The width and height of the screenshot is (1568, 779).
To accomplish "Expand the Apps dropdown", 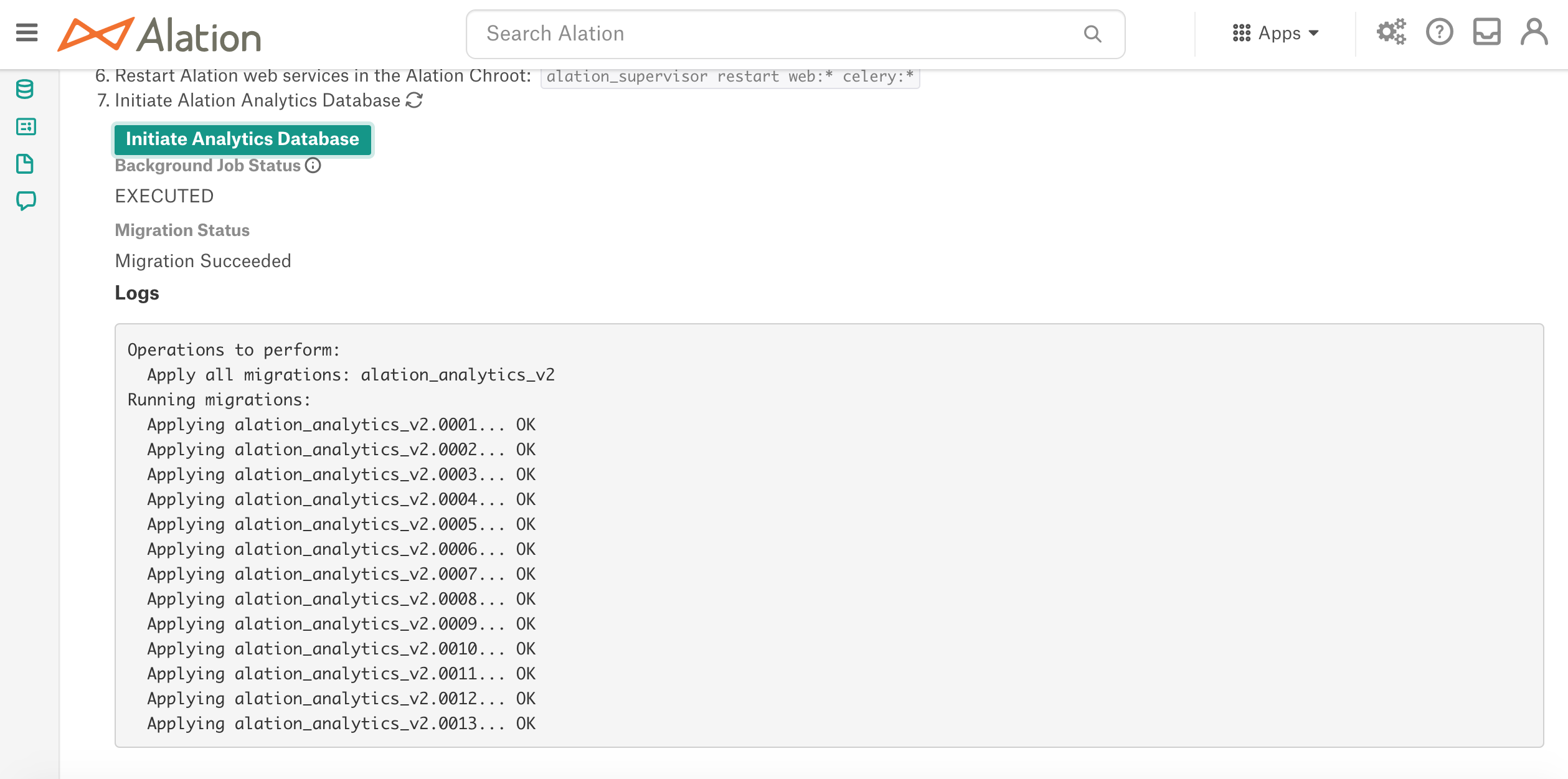I will click(x=1275, y=33).
